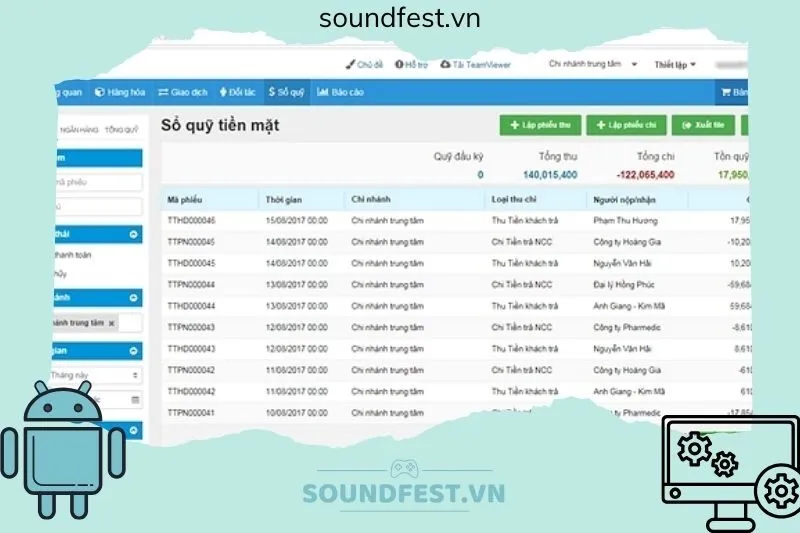The height and width of the screenshot is (533, 800).
Task: Click the mã phiếu search input field
Action: pyautogui.click(x=97, y=182)
